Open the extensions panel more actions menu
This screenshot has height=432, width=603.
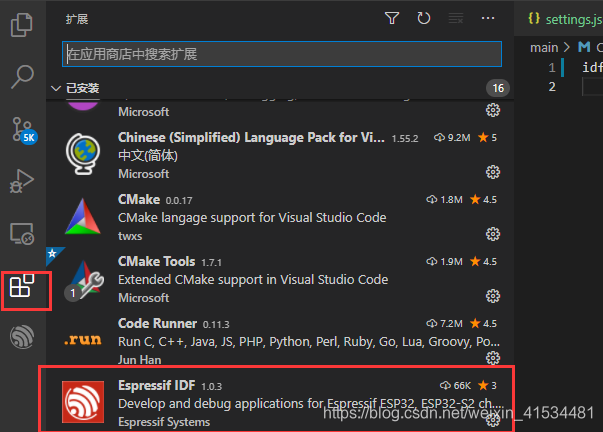click(x=488, y=18)
